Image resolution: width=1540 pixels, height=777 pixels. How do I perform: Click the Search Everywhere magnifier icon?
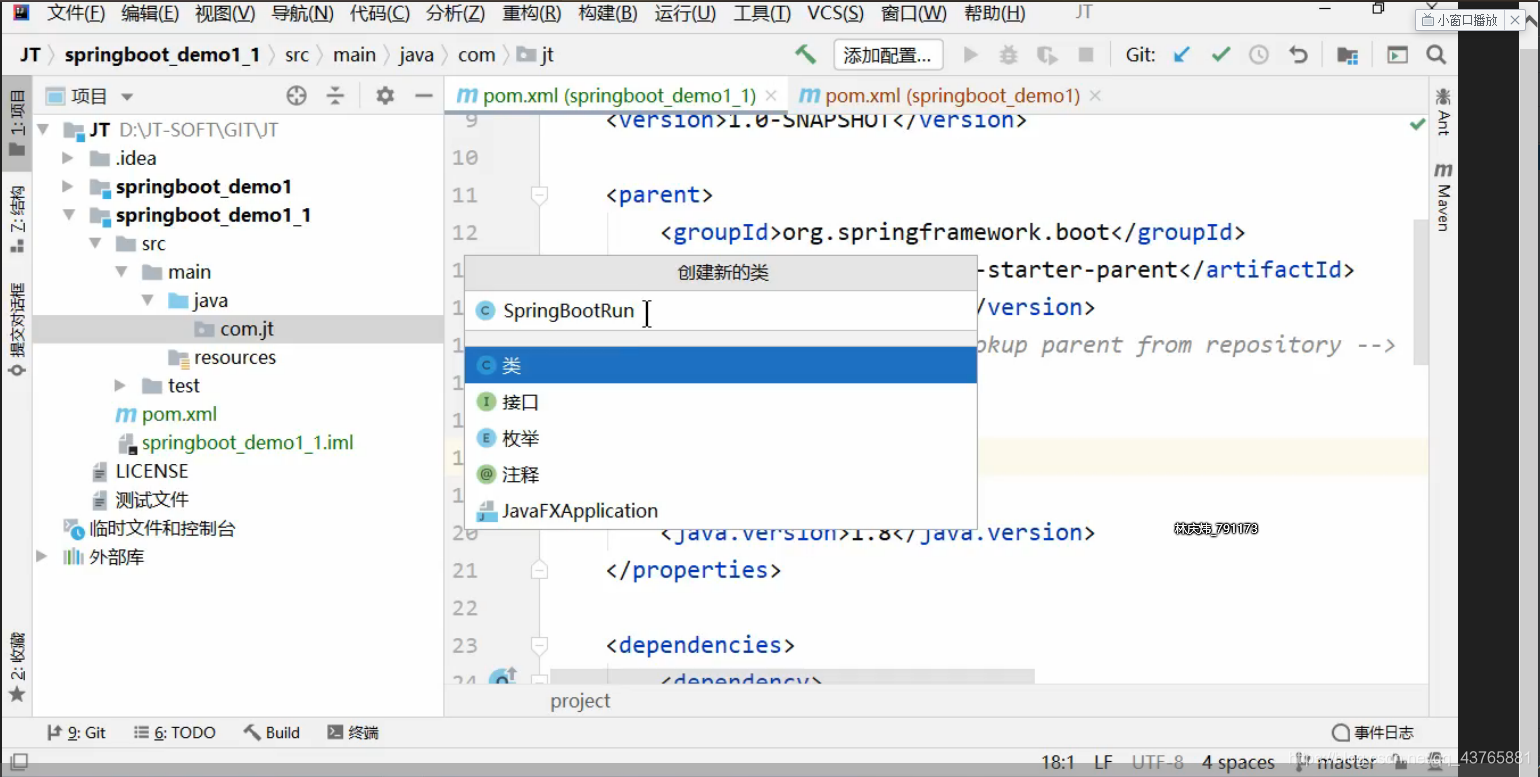(1436, 55)
